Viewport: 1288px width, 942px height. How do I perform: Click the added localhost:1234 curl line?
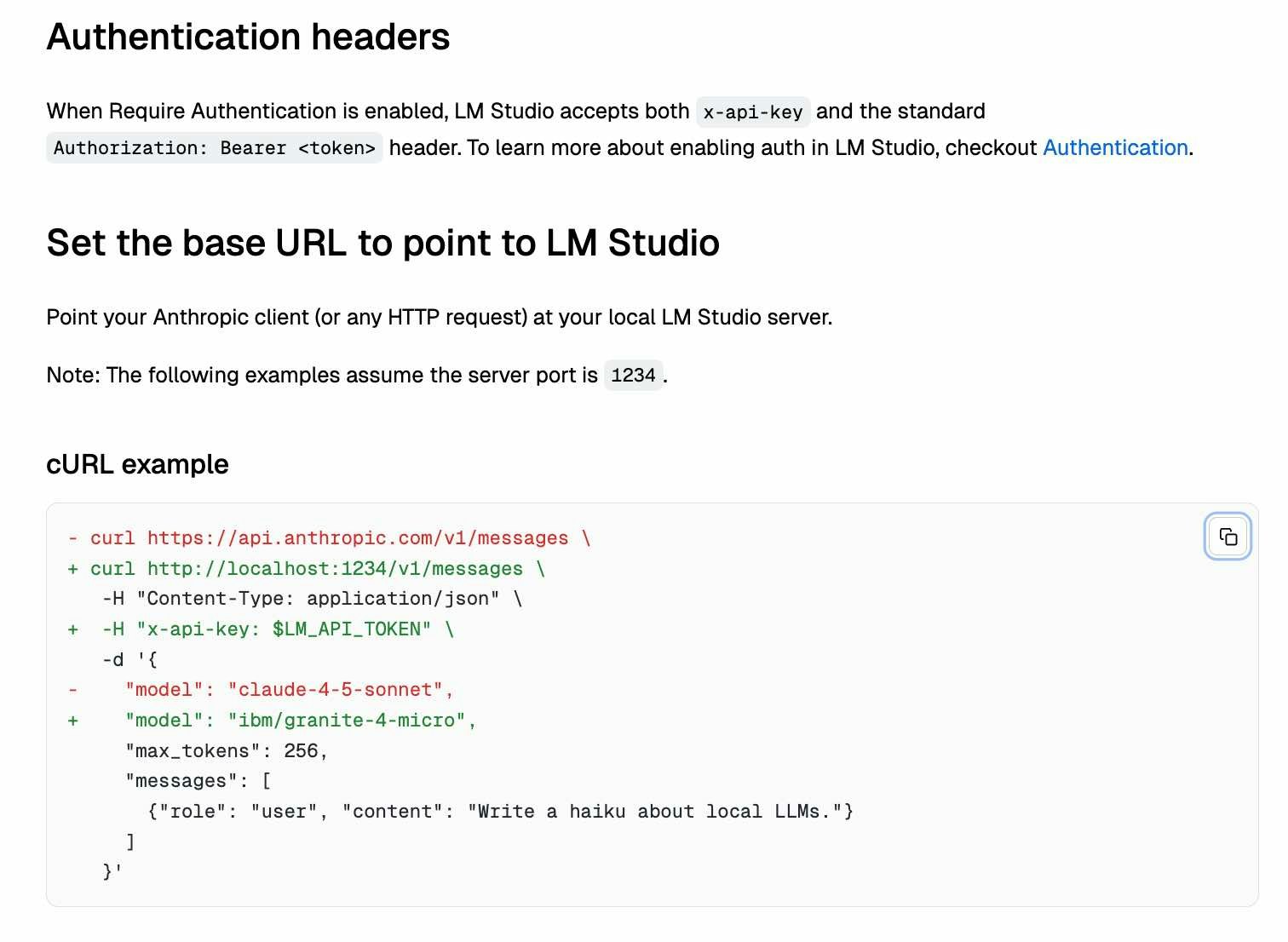pos(307,569)
